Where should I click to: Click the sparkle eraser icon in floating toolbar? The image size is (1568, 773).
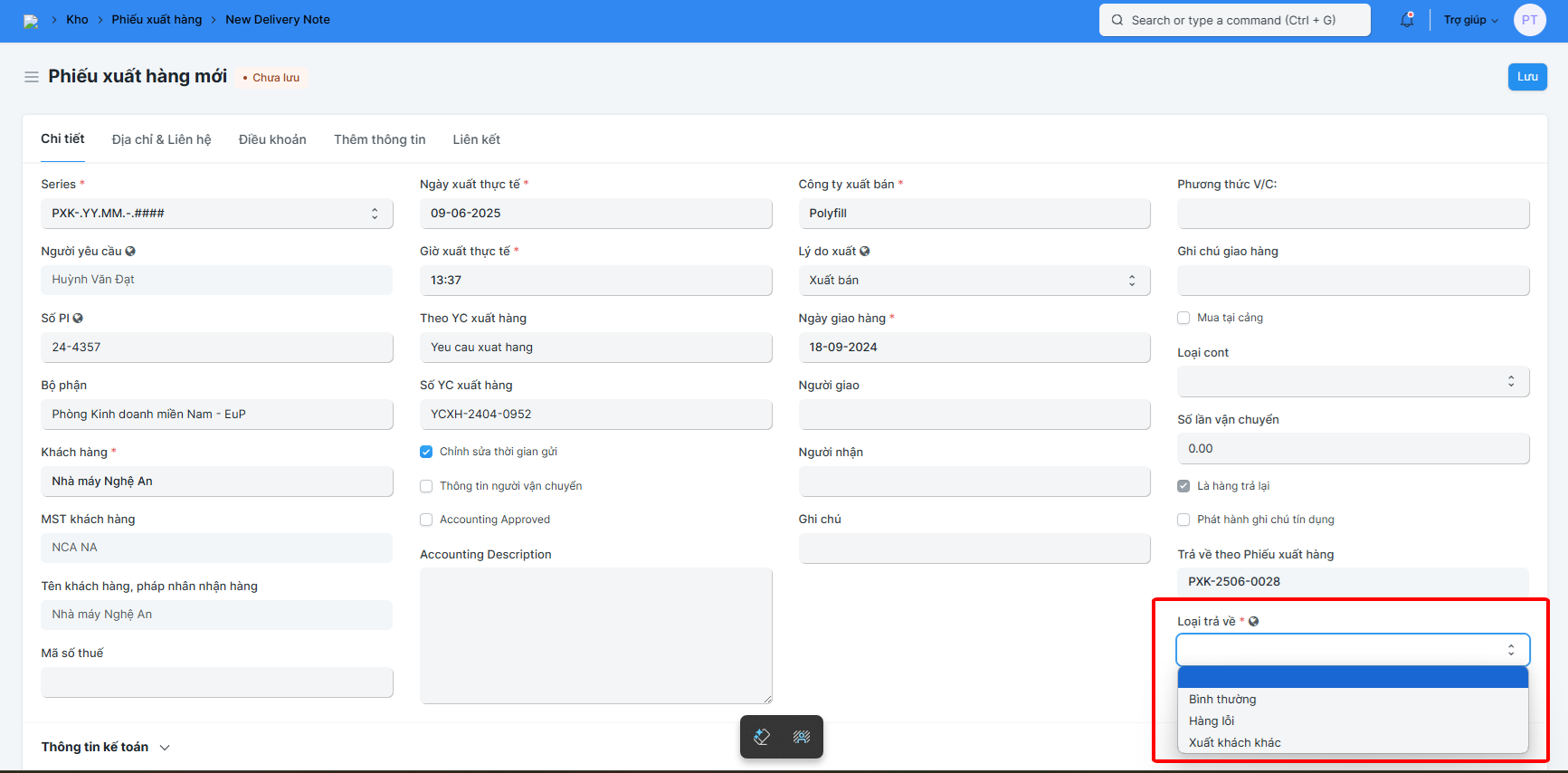click(762, 737)
